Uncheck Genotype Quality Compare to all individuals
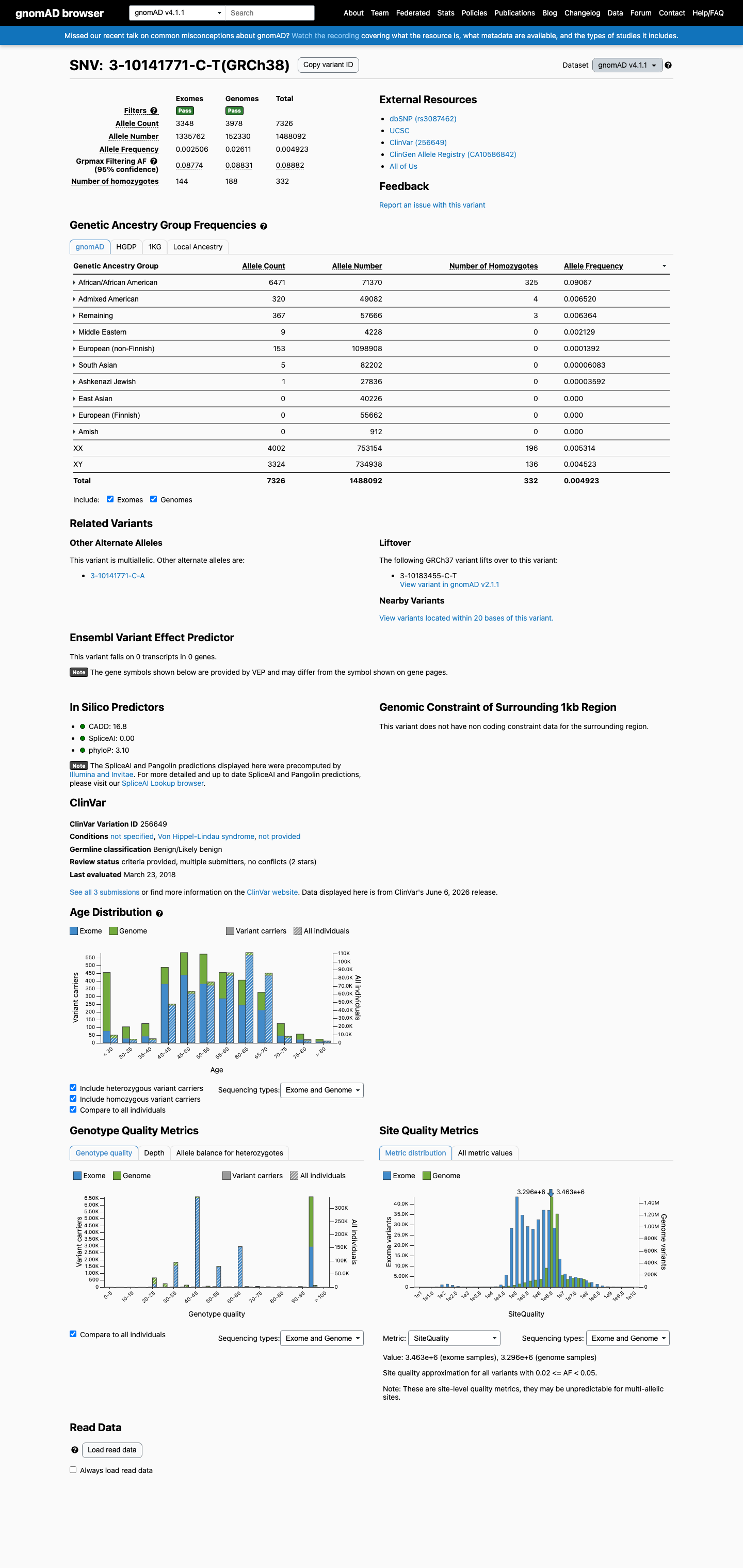The image size is (743, 1568). (x=73, y=1334)
